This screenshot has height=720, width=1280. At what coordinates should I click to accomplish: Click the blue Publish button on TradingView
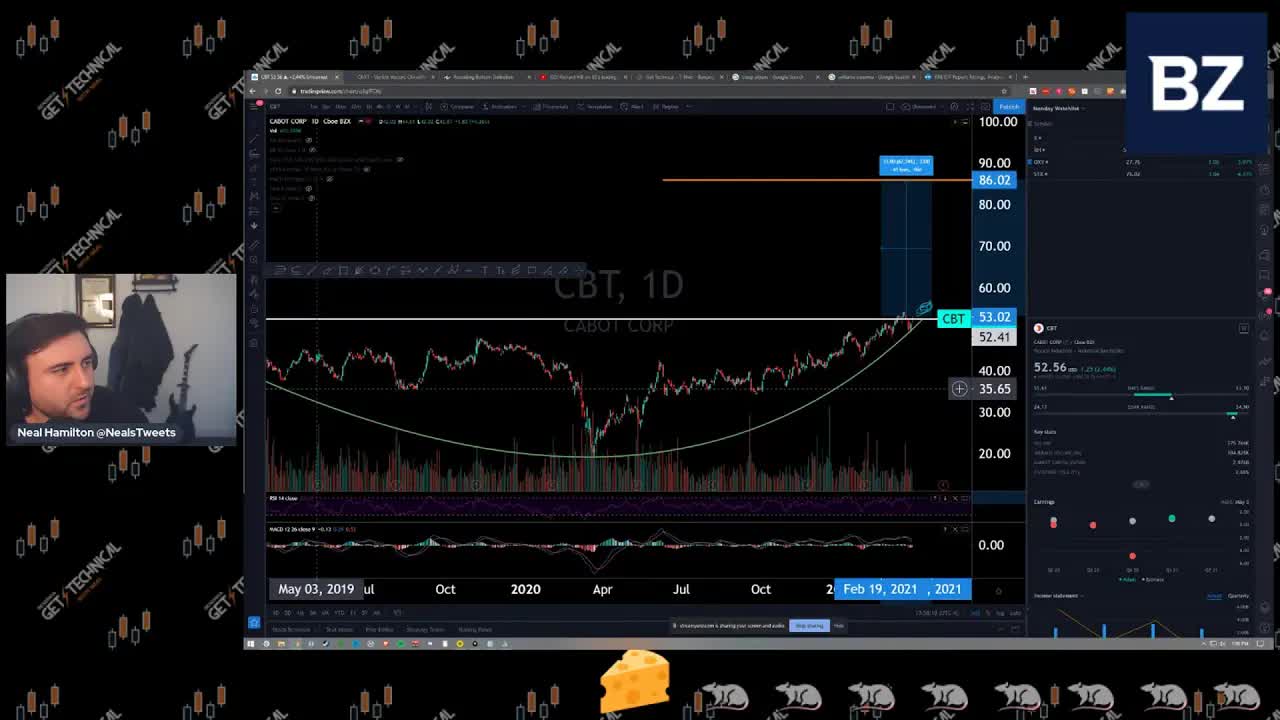pos(1008,107)
